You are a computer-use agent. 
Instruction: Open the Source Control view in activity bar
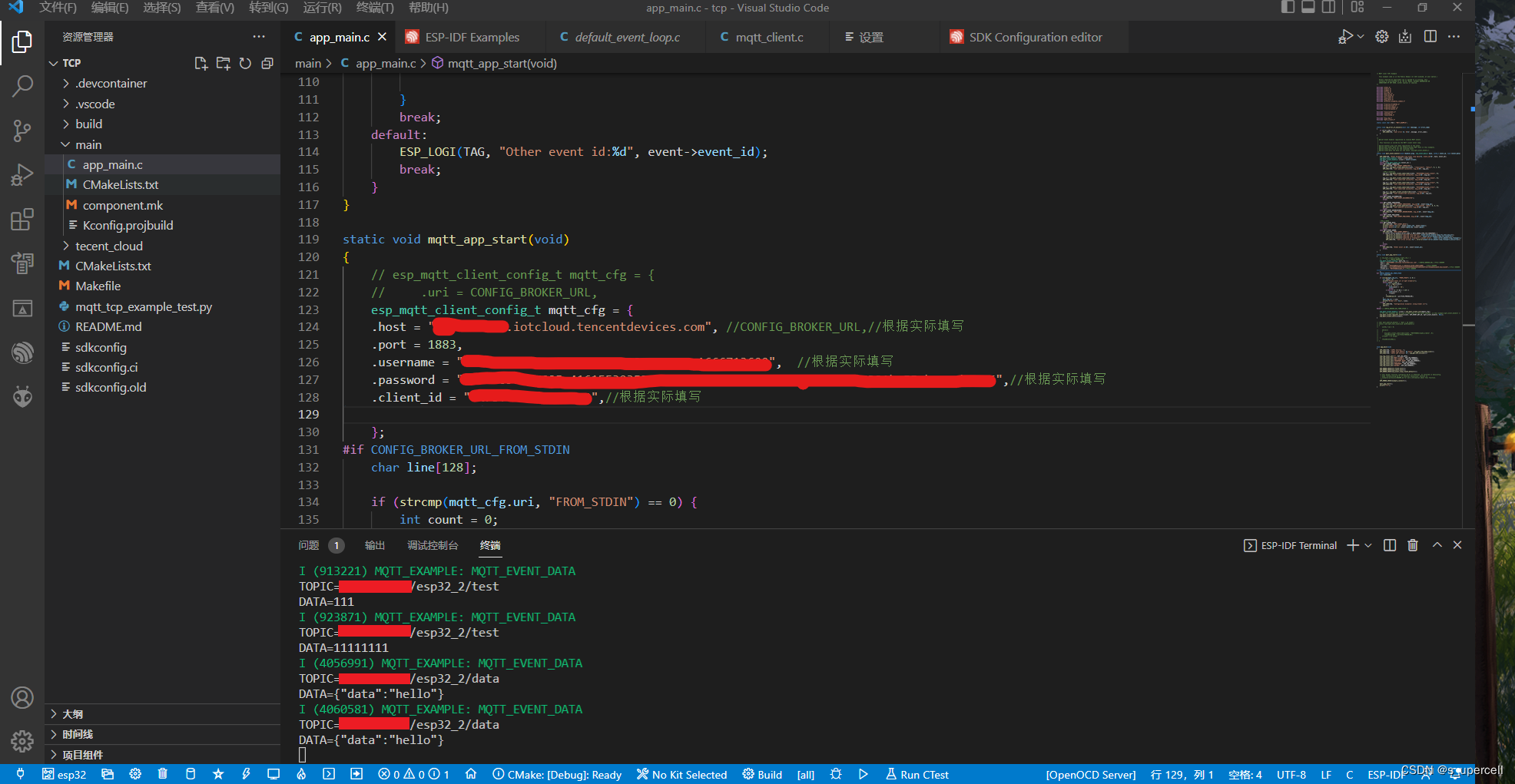tap(22, 131)
